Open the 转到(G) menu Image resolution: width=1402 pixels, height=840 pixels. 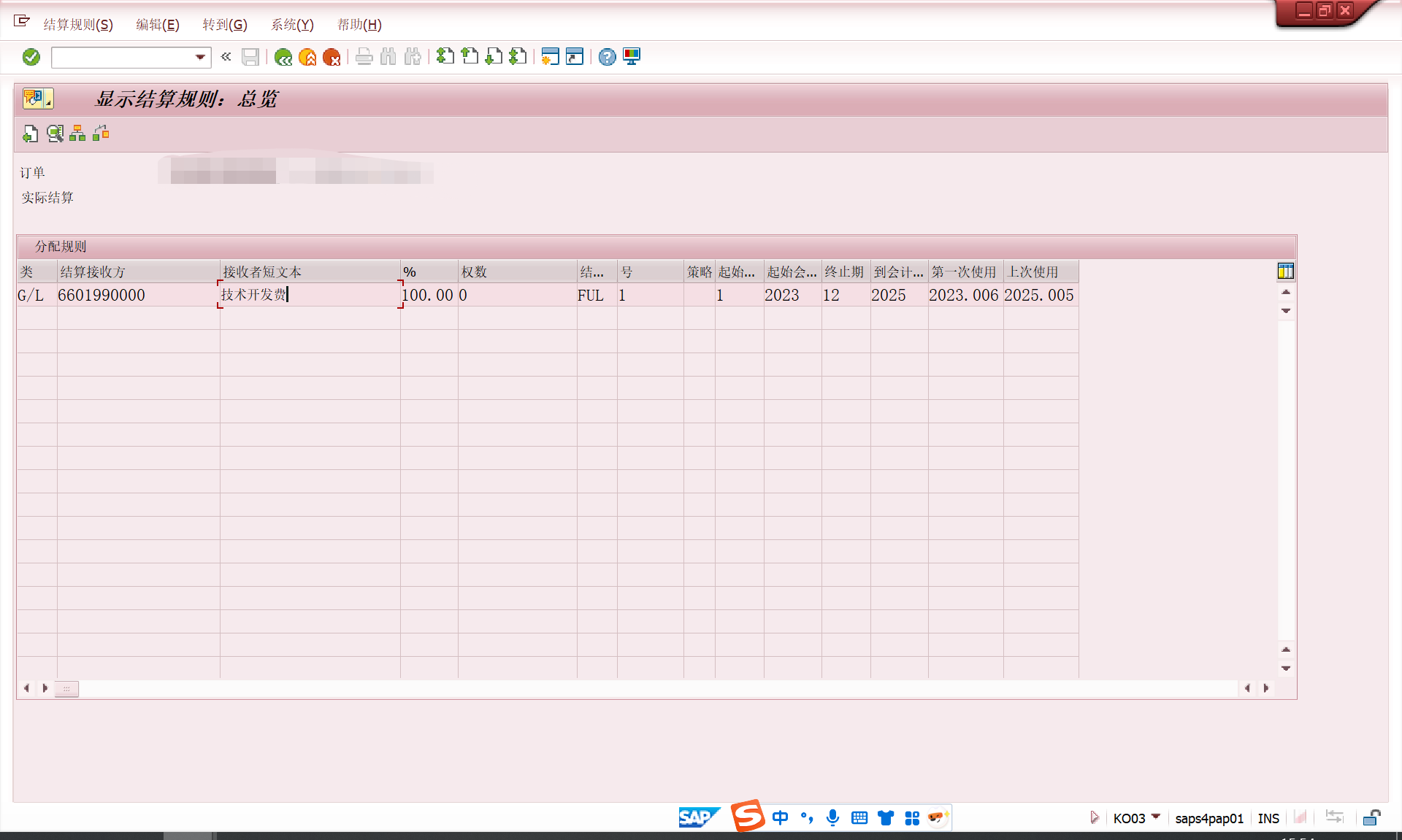pyautogui.click(x=225, y=25)
